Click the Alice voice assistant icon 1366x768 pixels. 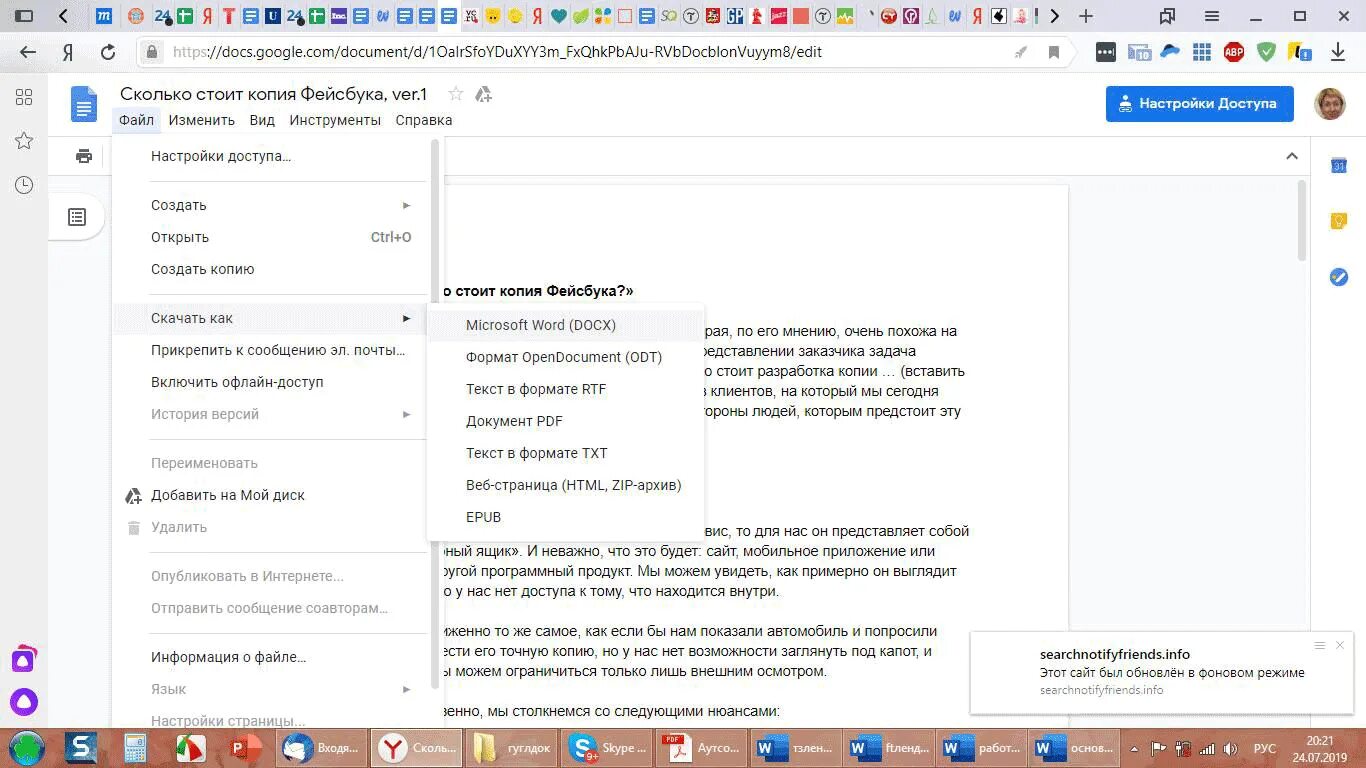point(24,701)
